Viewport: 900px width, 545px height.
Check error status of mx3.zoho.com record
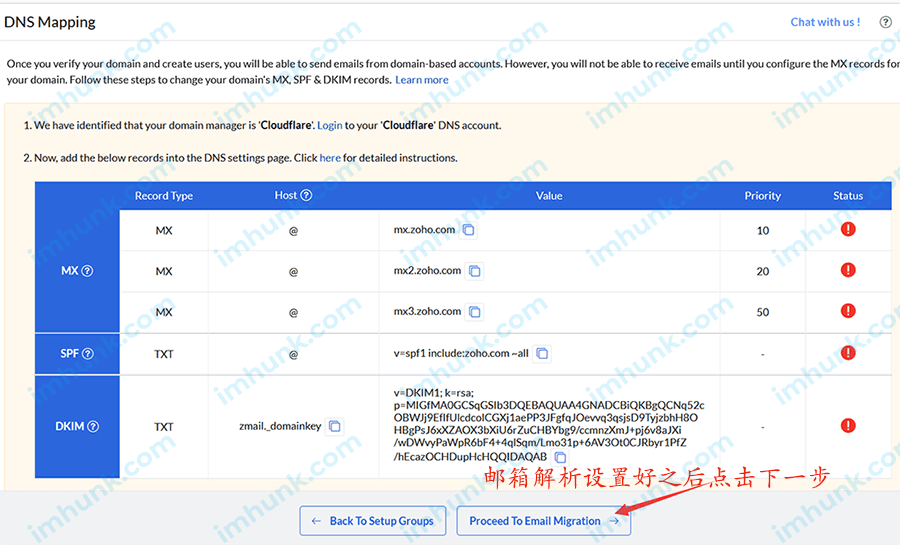848,311
